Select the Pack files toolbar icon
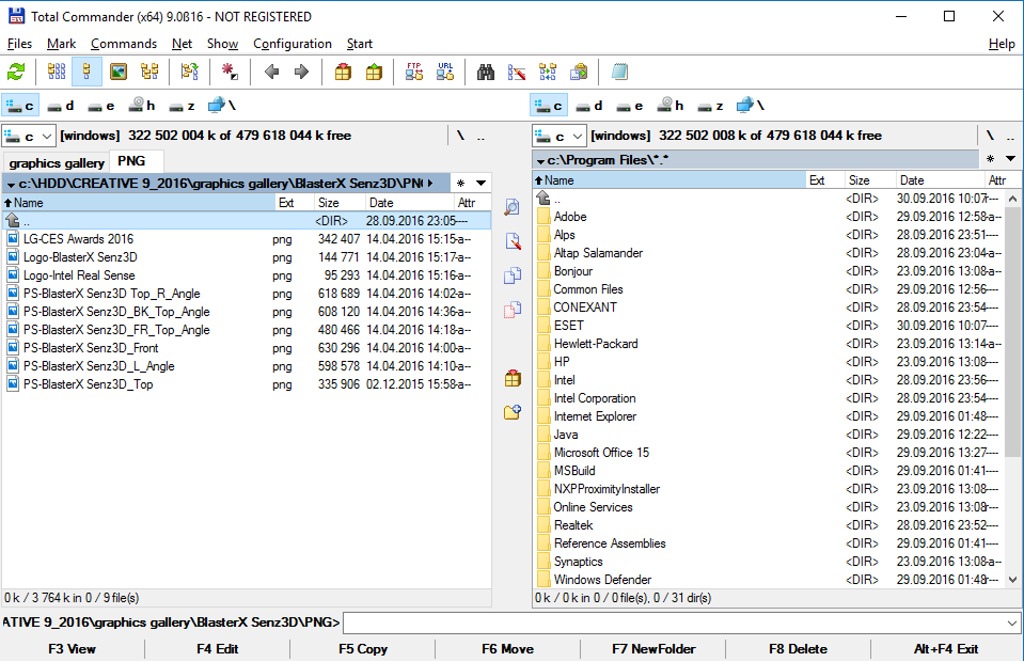The width and height of the screenshot is (1024, 662). 343,72
